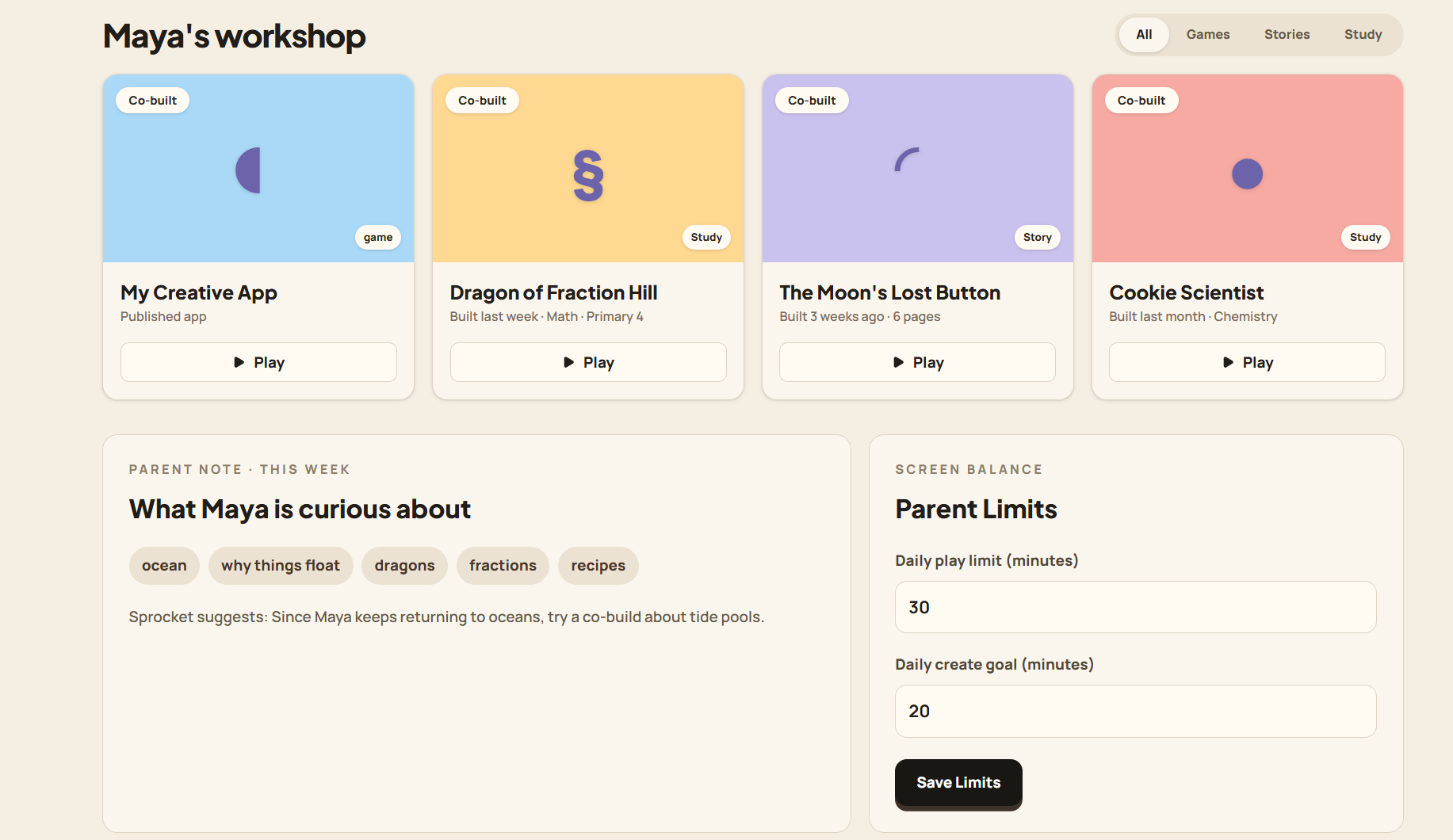Click the recipes interest tag

598,565
